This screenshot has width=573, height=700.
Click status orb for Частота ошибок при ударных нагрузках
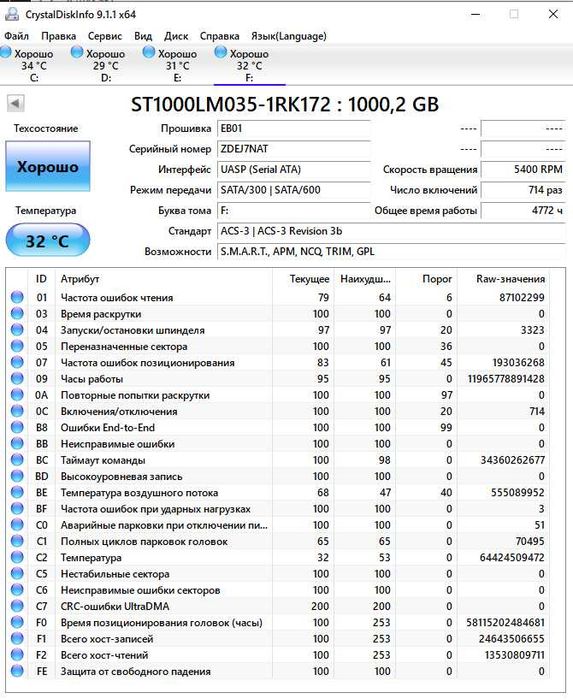17,508
